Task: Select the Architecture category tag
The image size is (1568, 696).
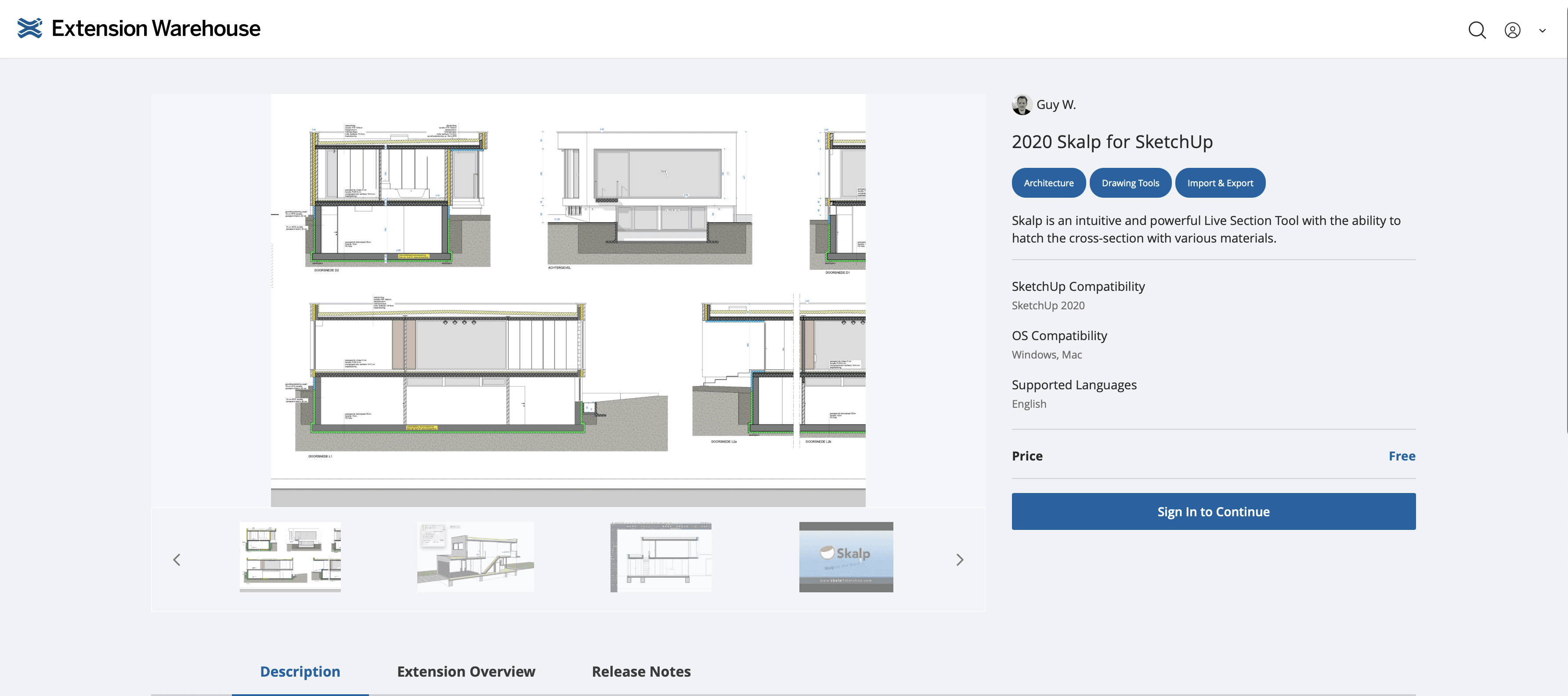Action: point(1048,183)
